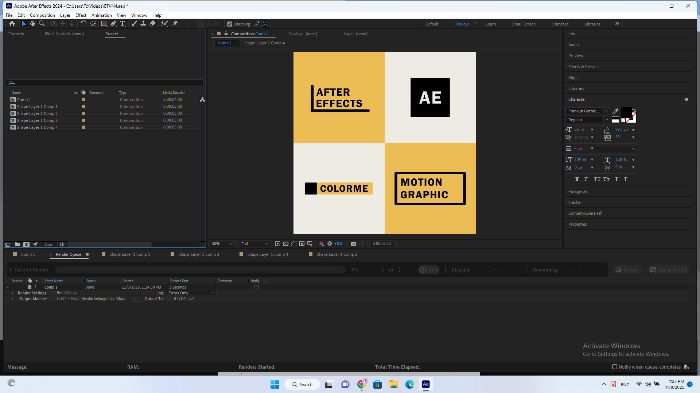Check Notify when queue completes
Viewport: 700px width, 393px height.
point(614,367)
